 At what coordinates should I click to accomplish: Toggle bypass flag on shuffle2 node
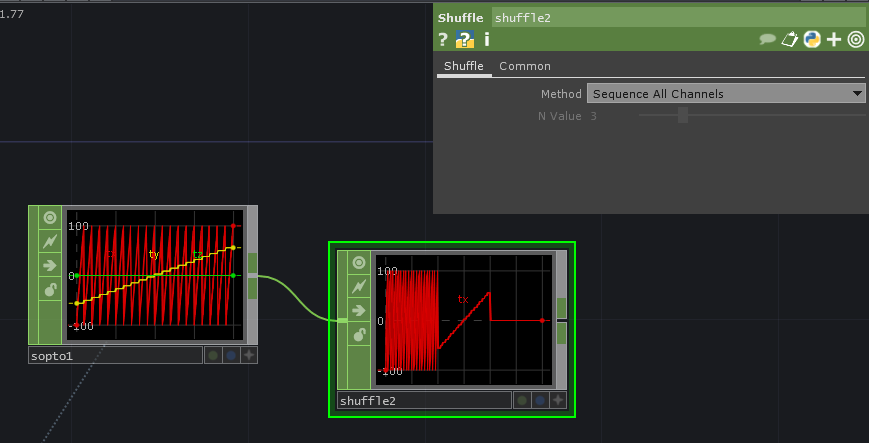coord(358,286)
